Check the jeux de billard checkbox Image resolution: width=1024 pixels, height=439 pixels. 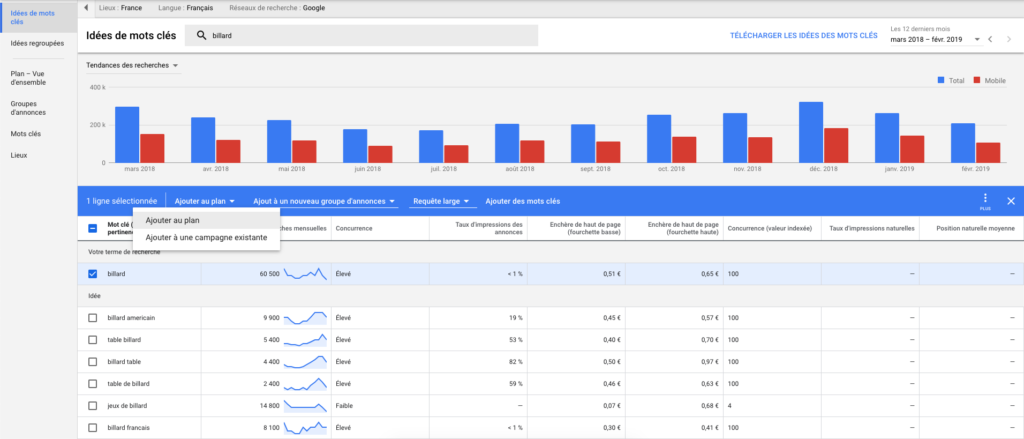pyautogui.click(x=92, y=406)
